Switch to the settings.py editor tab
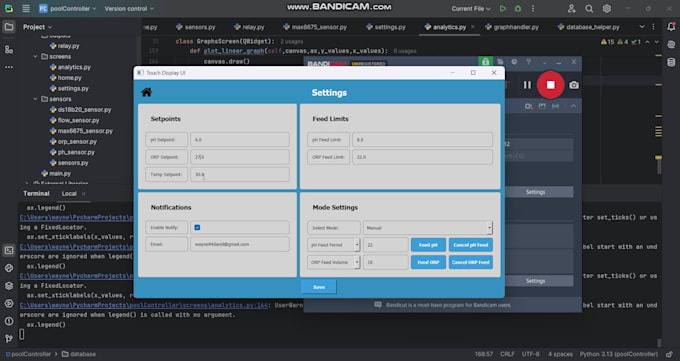This screenshot has width=680, height=361. (386, 27)
